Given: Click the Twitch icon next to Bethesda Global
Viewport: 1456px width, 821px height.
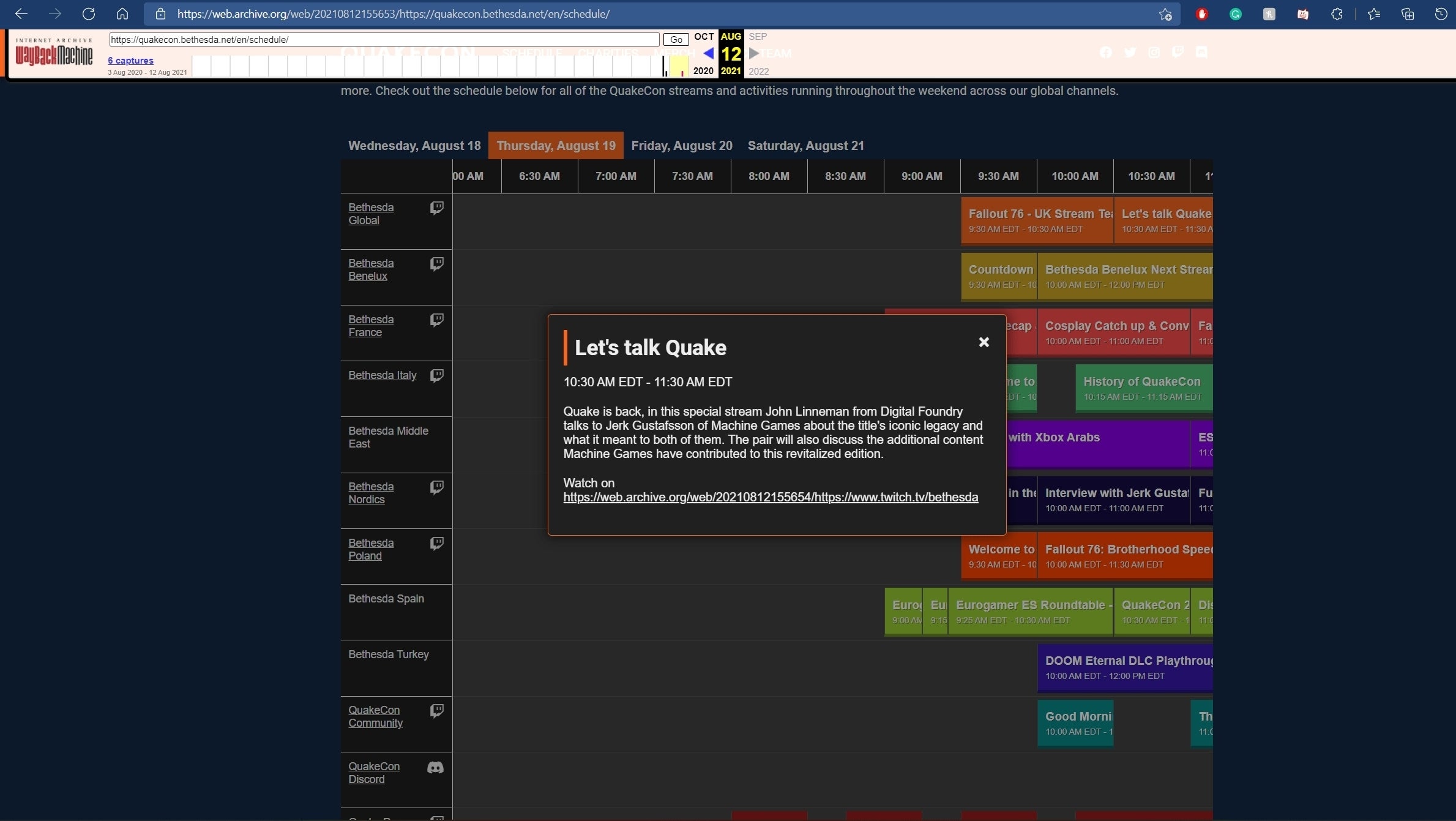Looking at the screenshot, I should pos(436,208).
